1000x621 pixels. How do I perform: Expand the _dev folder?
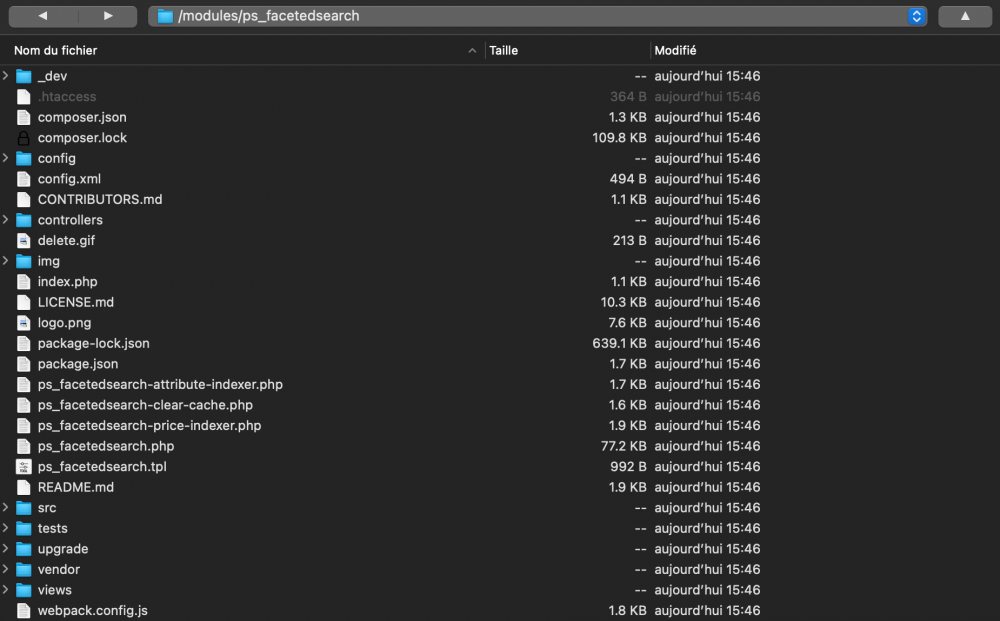6,76
